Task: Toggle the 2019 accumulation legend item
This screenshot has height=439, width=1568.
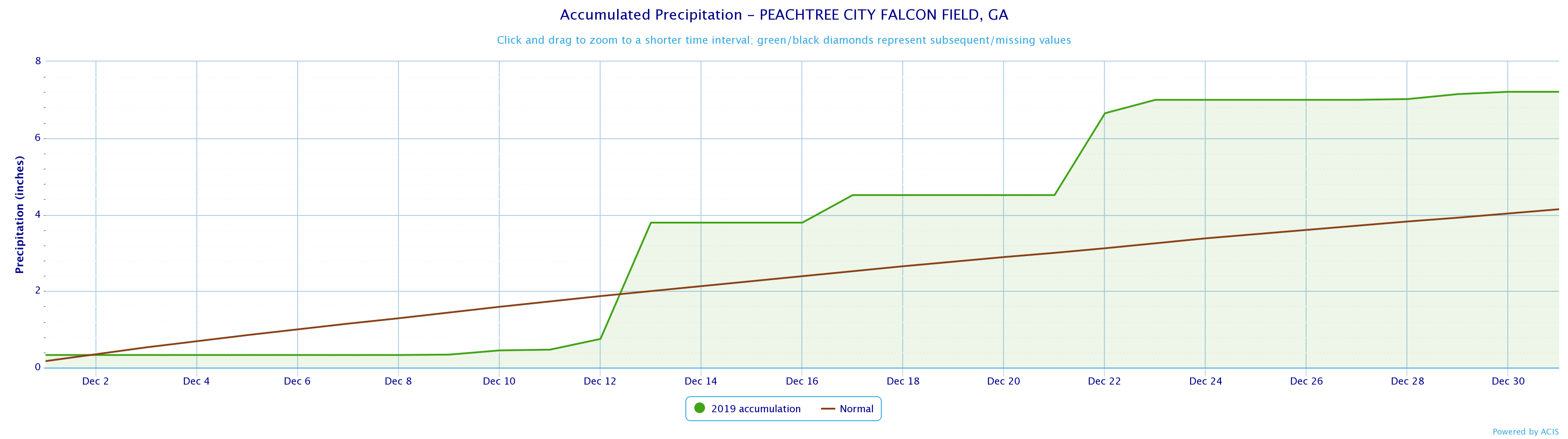Action: tap(755, 409)
